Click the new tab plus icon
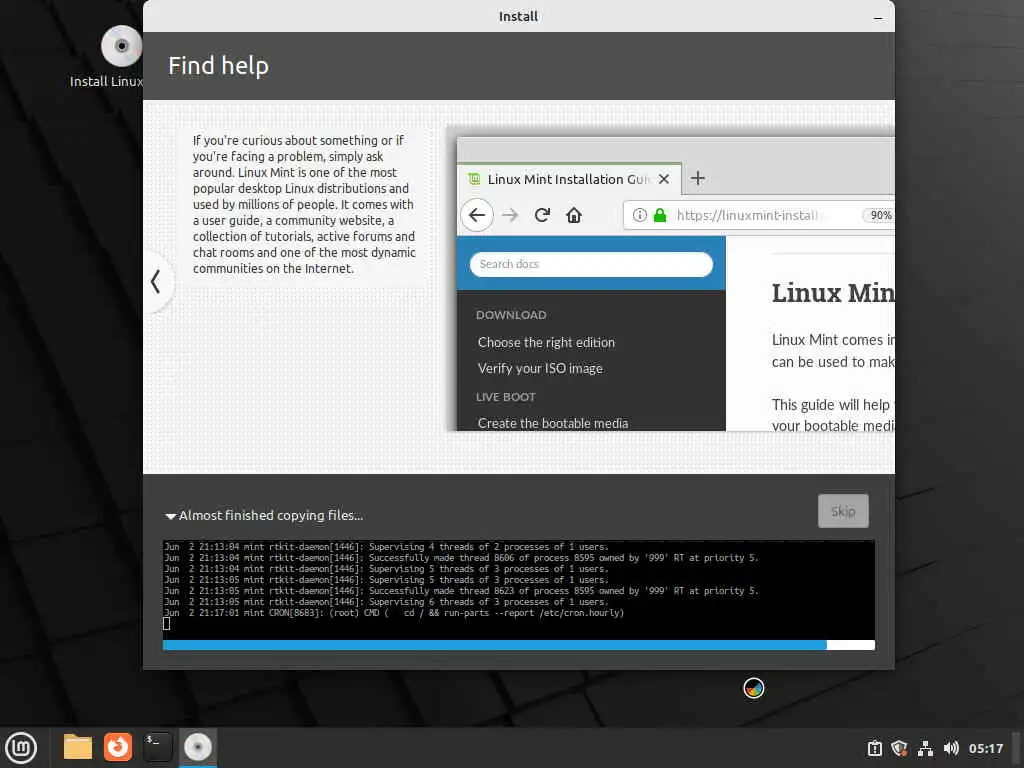This screenshot has height=768, width=1024. pos(697,178)
